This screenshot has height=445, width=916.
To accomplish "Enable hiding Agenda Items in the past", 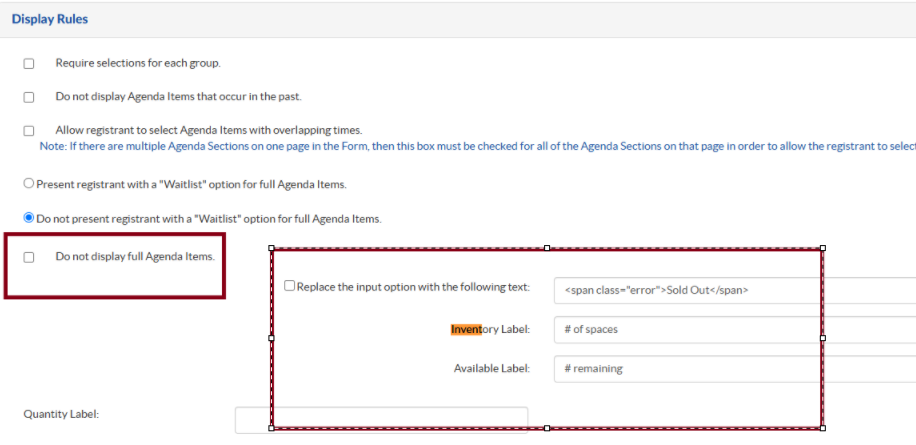I will (29, 97).
